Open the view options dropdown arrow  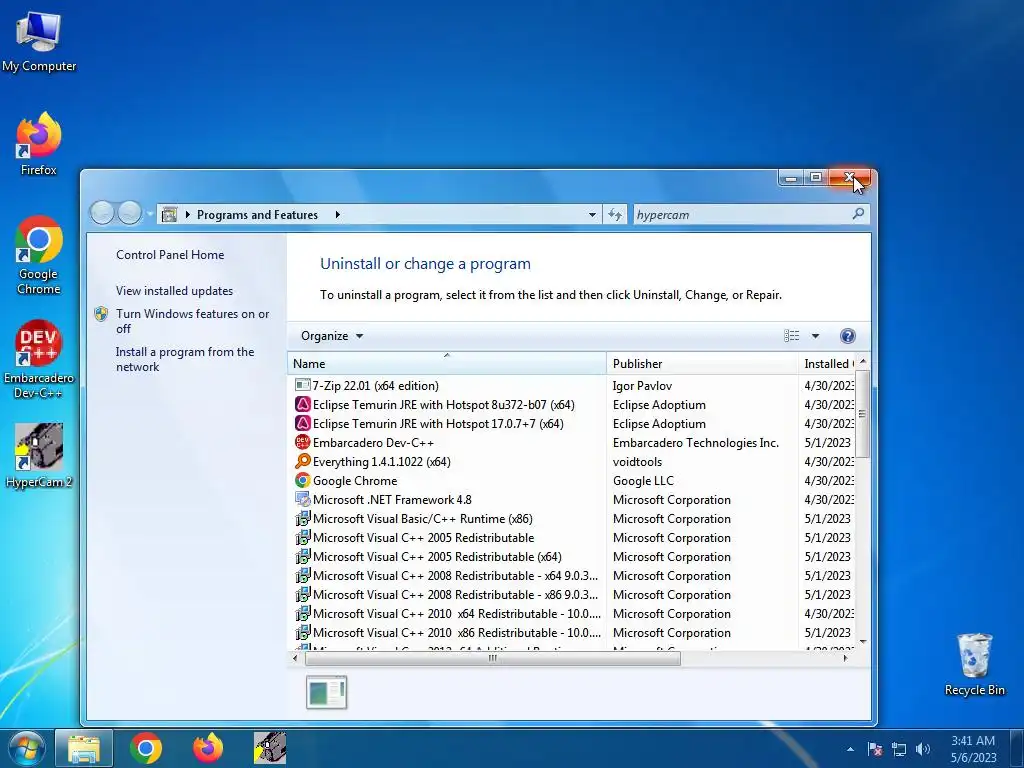815,336
